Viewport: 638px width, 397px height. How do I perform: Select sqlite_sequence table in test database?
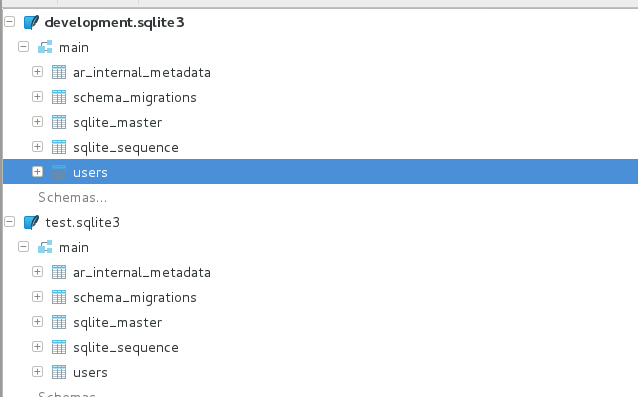(126, 348)
